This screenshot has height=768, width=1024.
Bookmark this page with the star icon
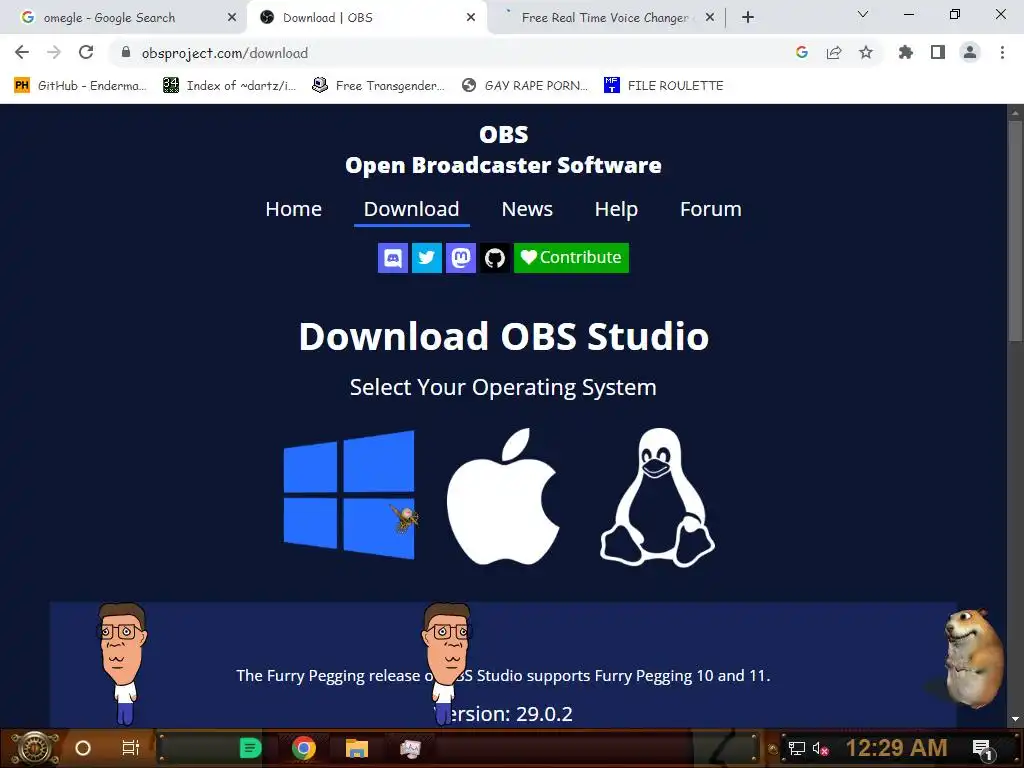866,53
